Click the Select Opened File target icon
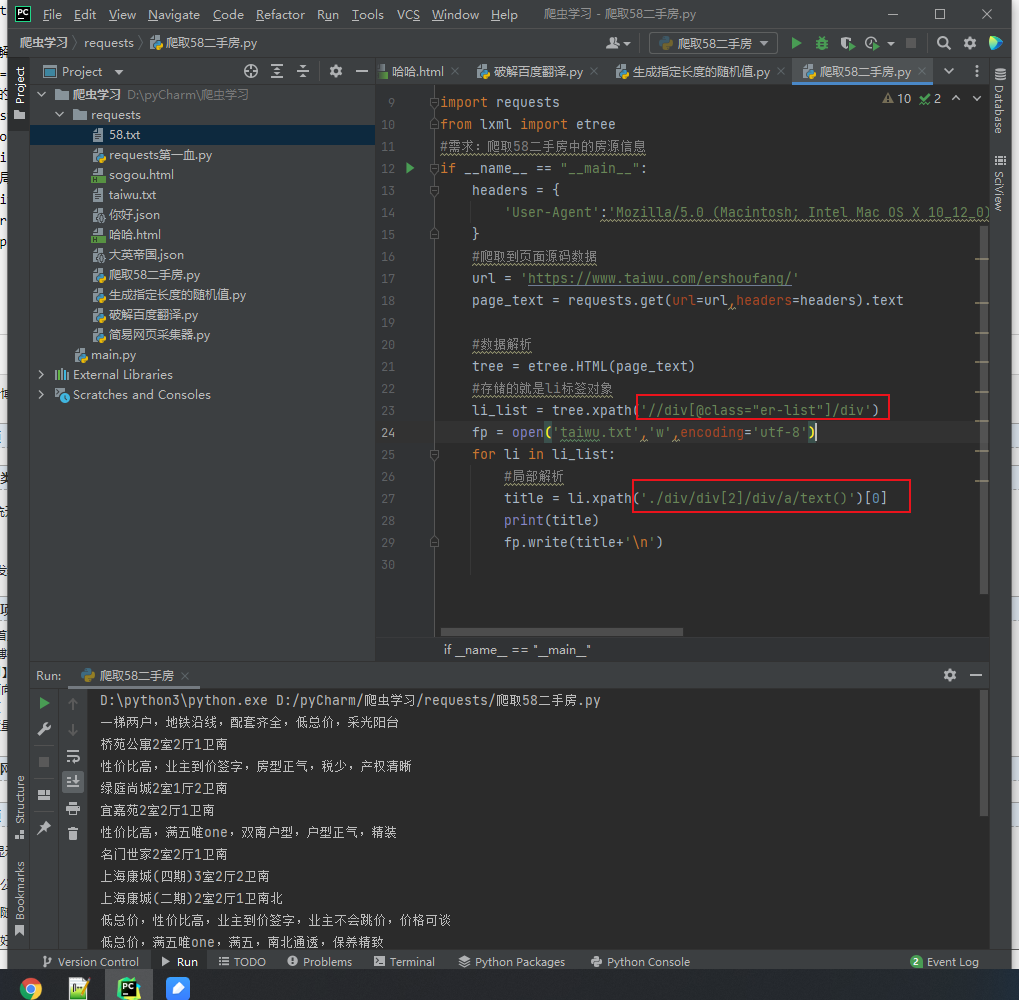1019x1000 pixels. coord(251,71)
